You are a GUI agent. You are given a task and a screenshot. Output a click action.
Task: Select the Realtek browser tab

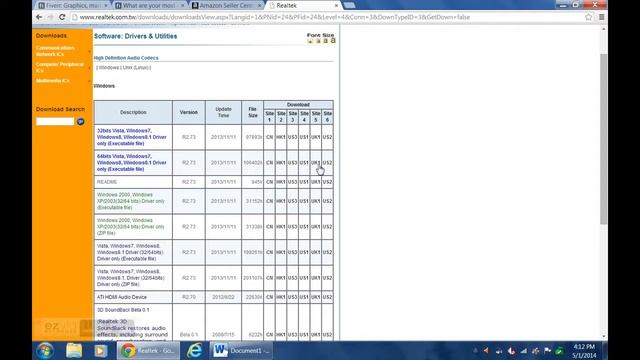[x=304, y=5]
